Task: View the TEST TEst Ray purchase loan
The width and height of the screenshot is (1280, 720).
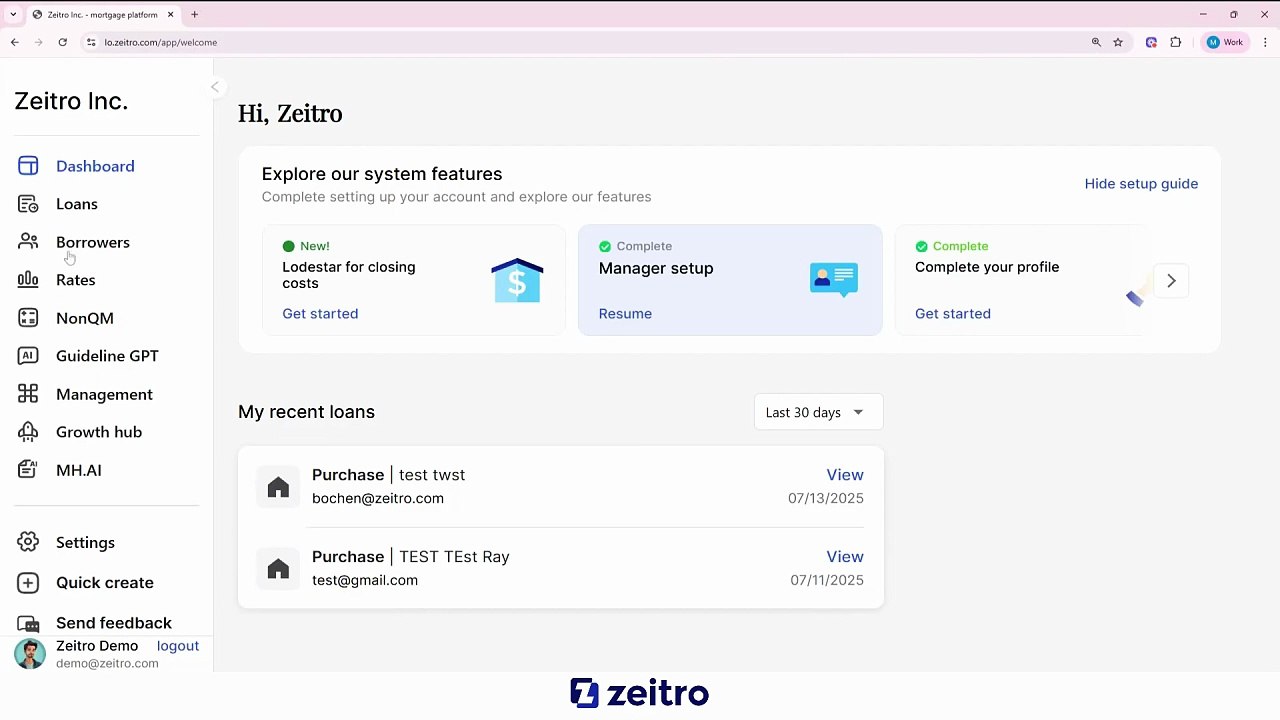Action: 845,557
